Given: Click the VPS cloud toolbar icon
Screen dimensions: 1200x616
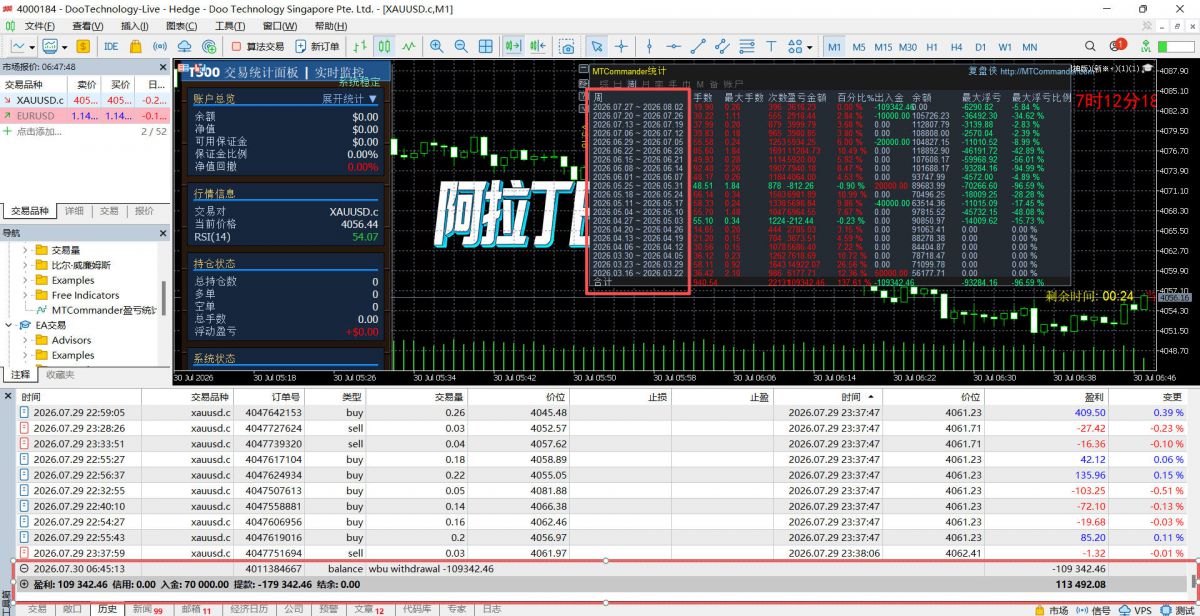Looking at the screenshot, I should click(x=185, y=46).
